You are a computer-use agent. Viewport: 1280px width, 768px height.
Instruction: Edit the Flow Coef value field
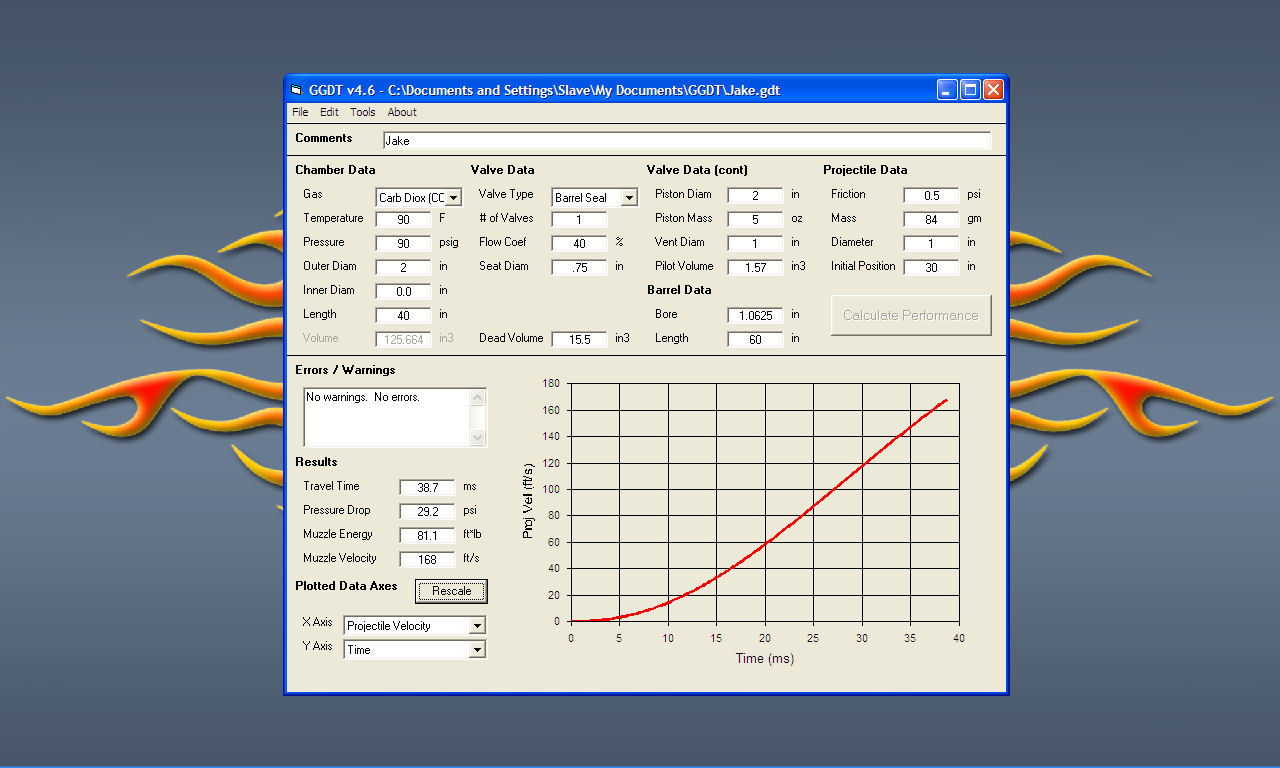[x=579, y=243]
